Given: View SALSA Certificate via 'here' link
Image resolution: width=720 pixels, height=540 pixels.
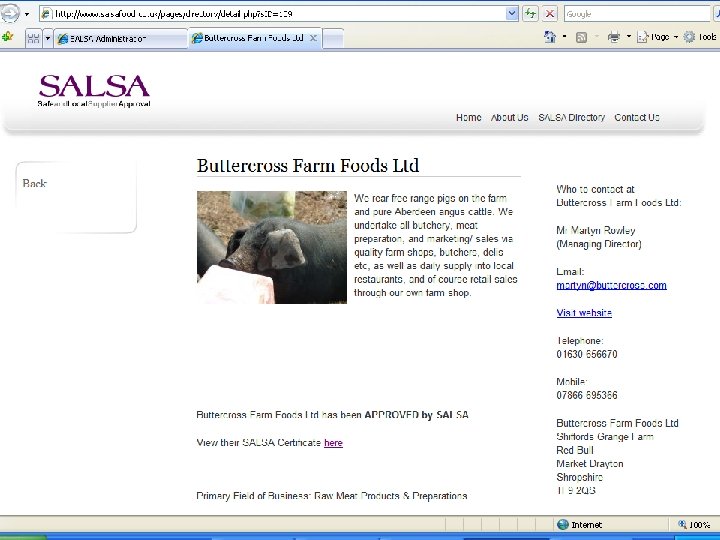Looking at the screenshot, I should point(333,443).
